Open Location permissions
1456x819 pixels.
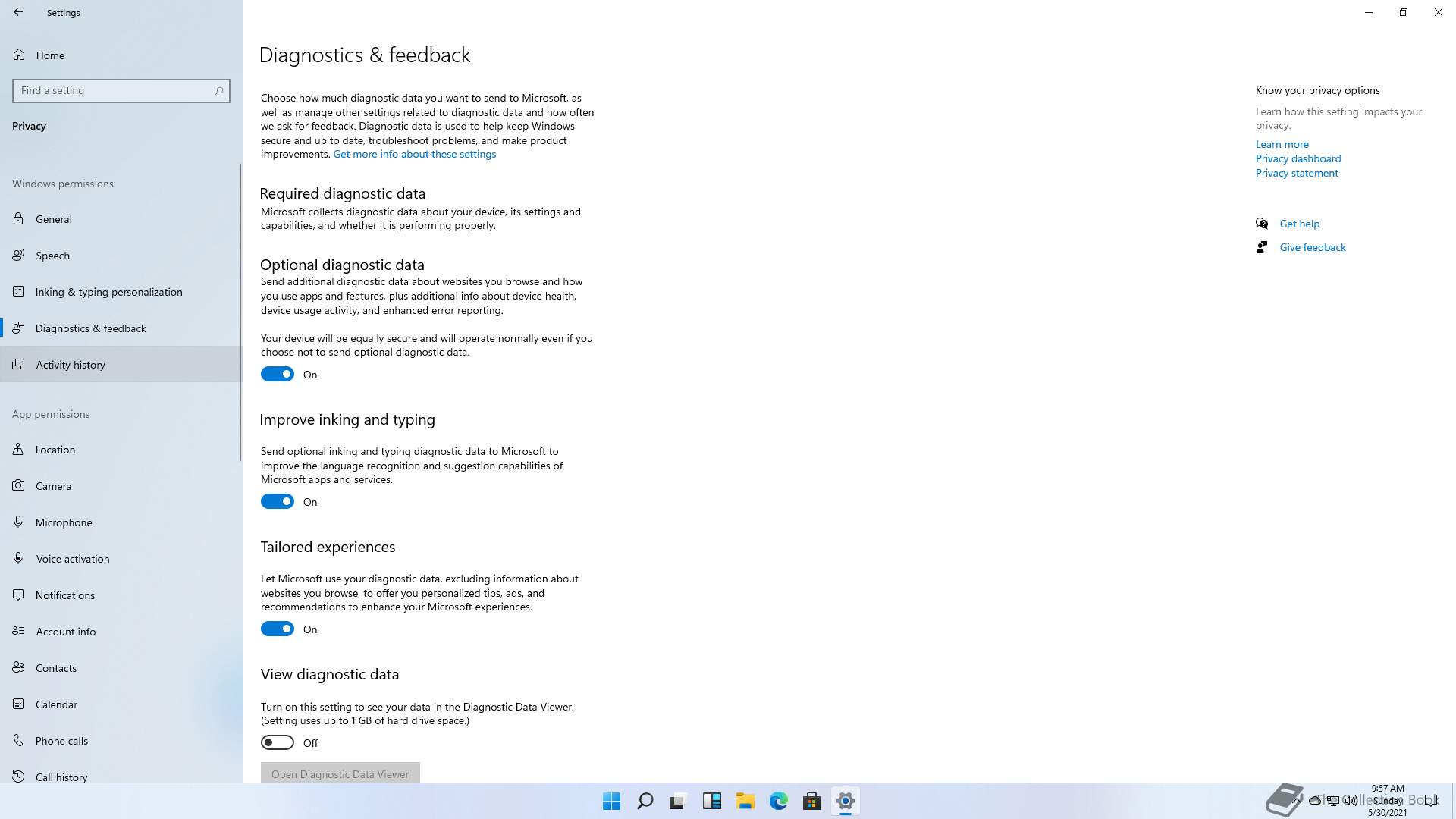pyautogui.click(x=121, y=450)
